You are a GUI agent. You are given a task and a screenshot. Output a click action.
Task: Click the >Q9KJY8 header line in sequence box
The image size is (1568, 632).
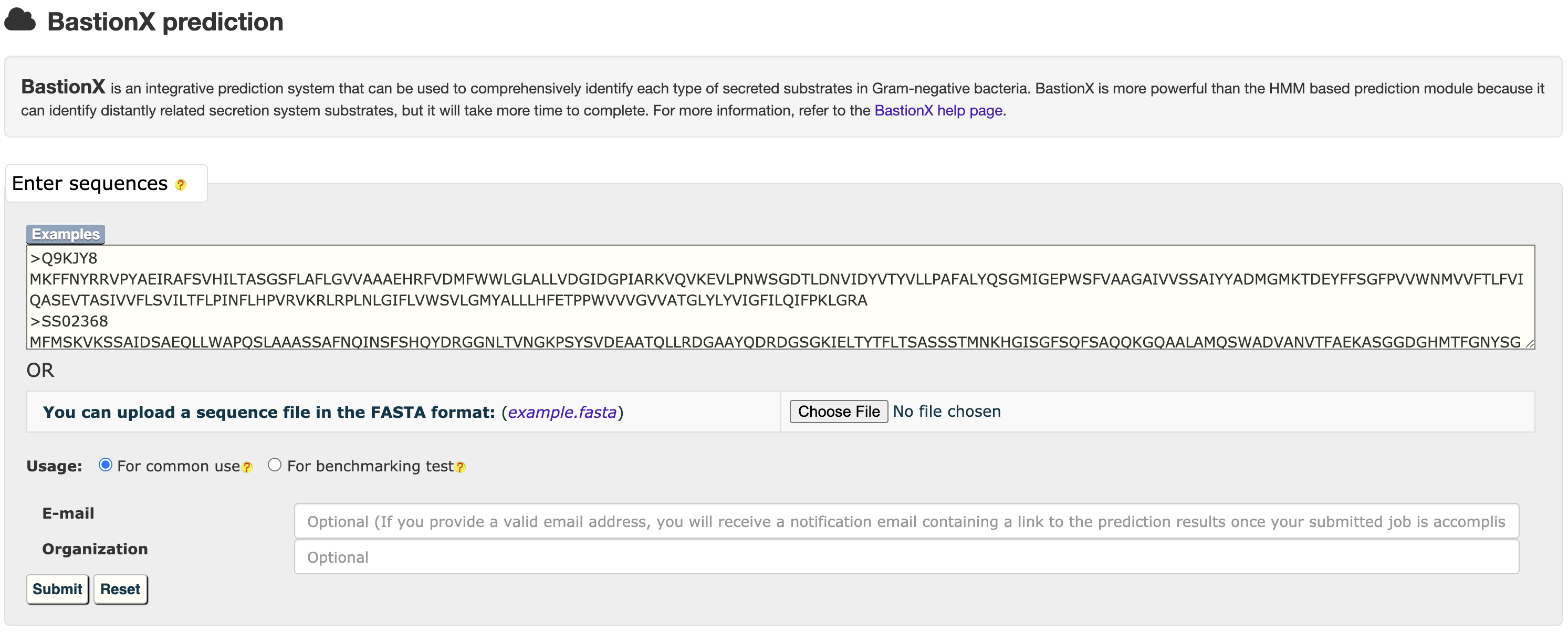pos(64,258)
